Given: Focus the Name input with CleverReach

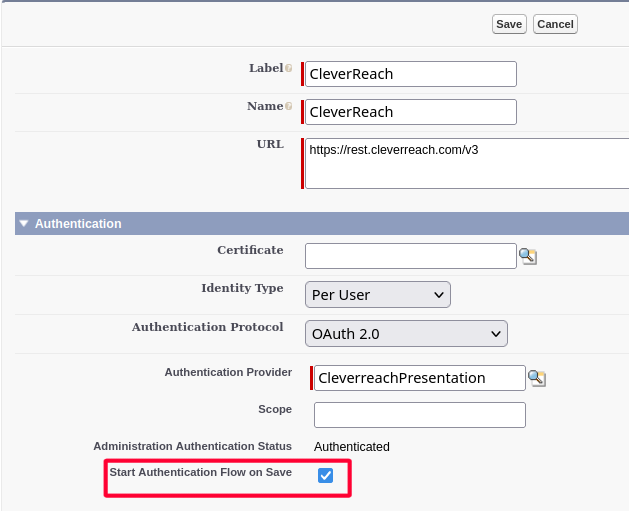Looking at the screenshot, I should point(411,112).
